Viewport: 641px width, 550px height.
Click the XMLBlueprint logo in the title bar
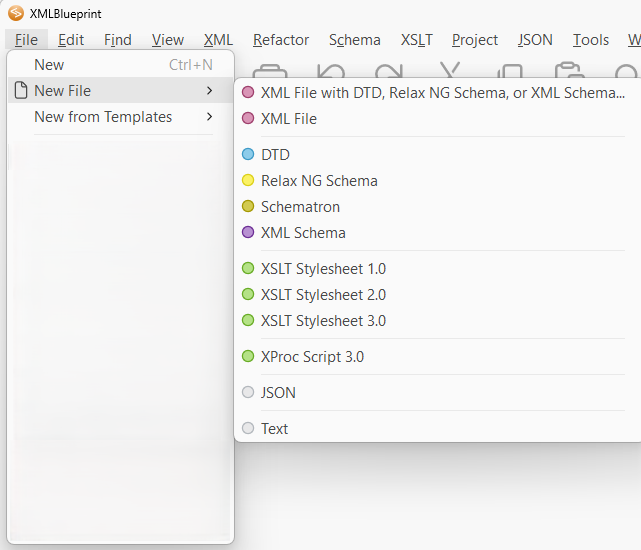pyautogui.click(x=15, y=13)
